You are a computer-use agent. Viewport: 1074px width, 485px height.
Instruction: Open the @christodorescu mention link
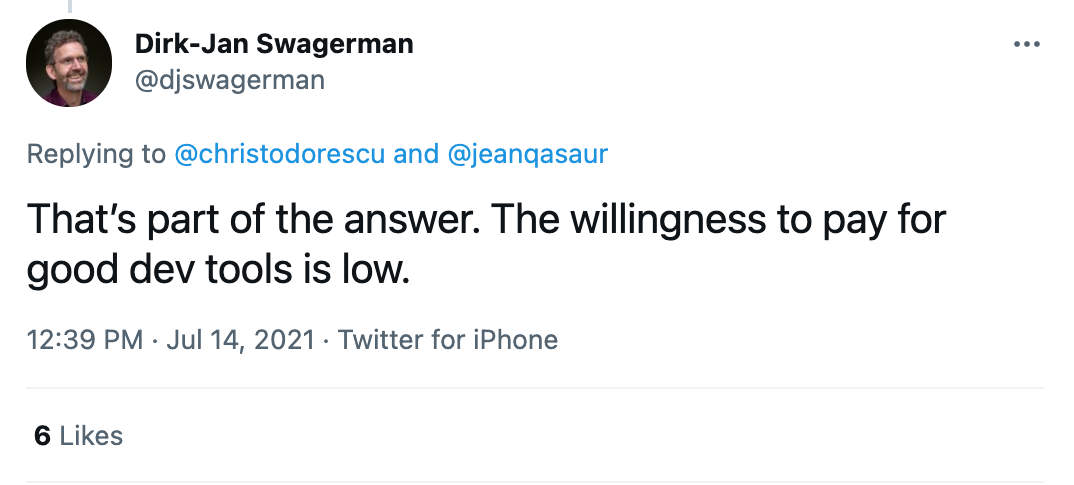click(x=279, y=153)
